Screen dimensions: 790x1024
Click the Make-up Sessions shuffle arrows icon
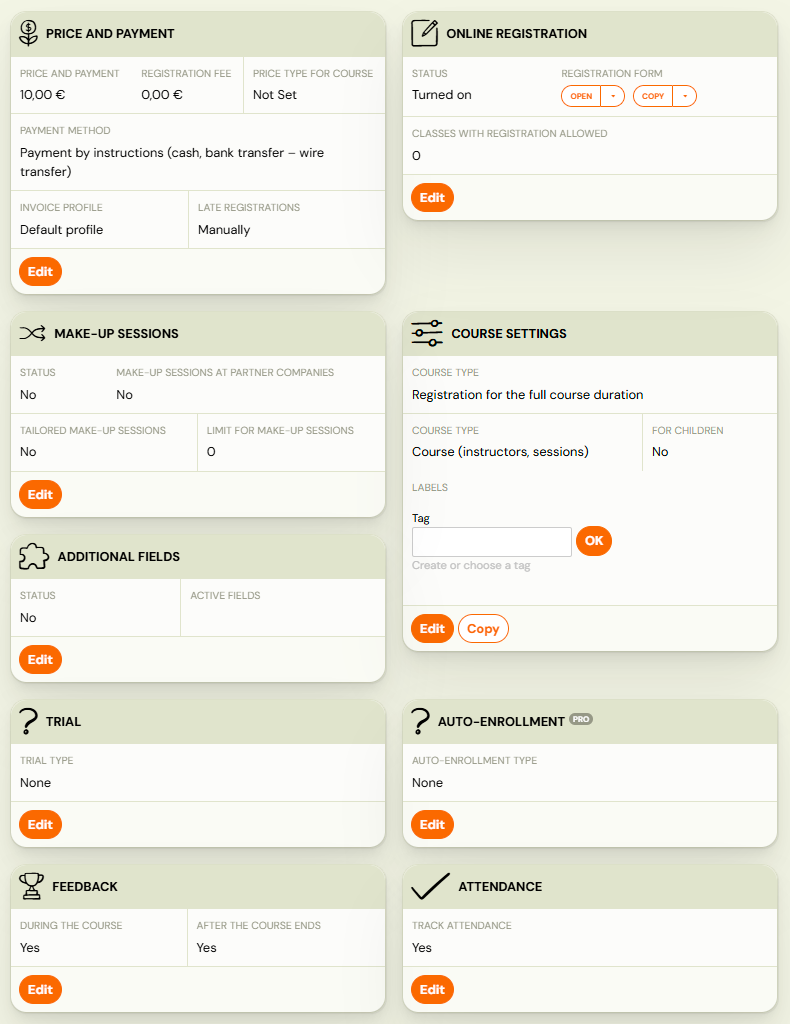[33, 334]
